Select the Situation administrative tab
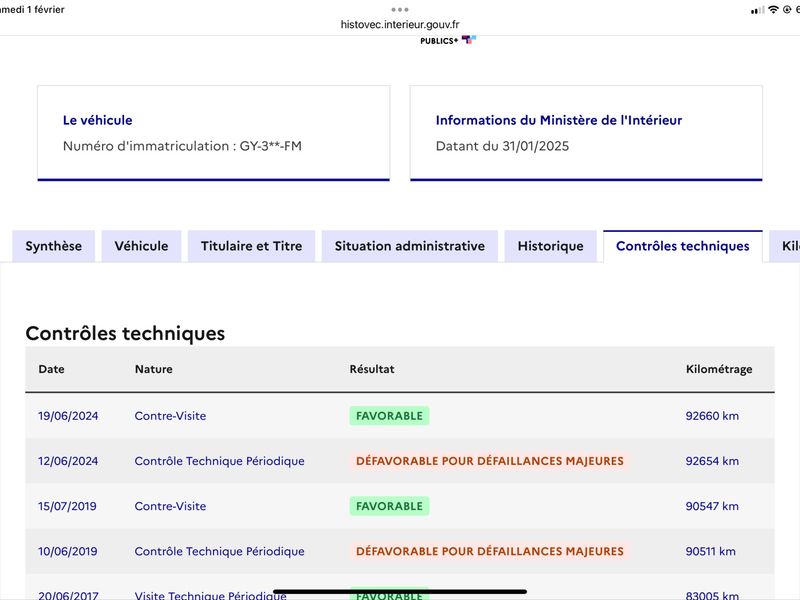The height and width of the screenshot is (600, 800). pos(410,246)
